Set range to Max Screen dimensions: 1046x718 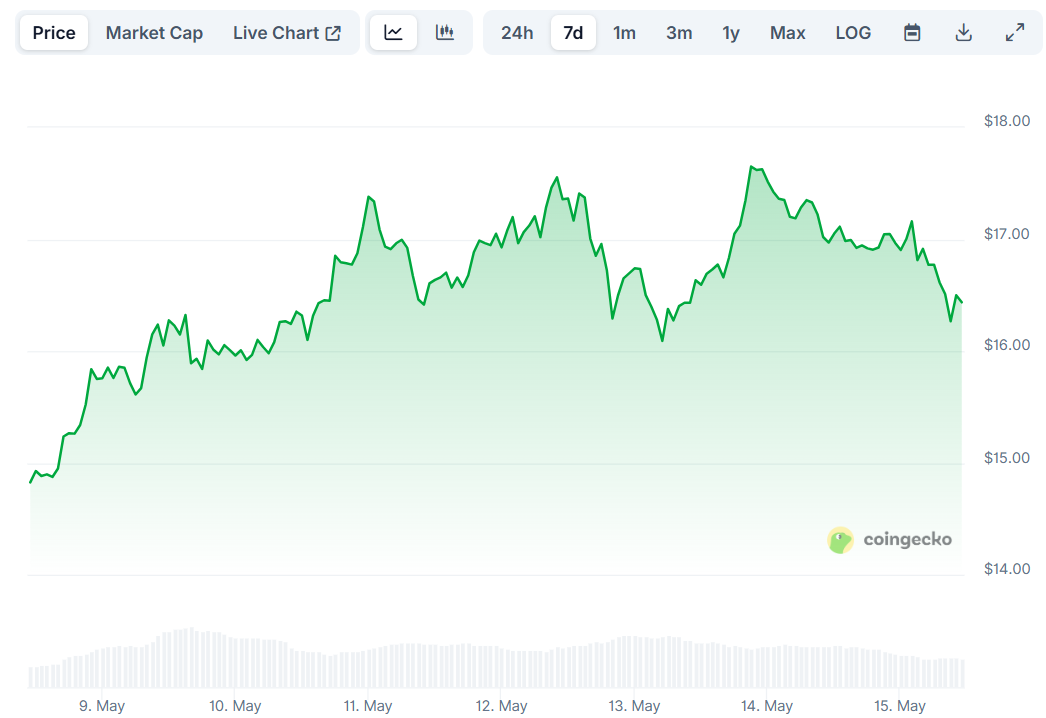[787, 33]
